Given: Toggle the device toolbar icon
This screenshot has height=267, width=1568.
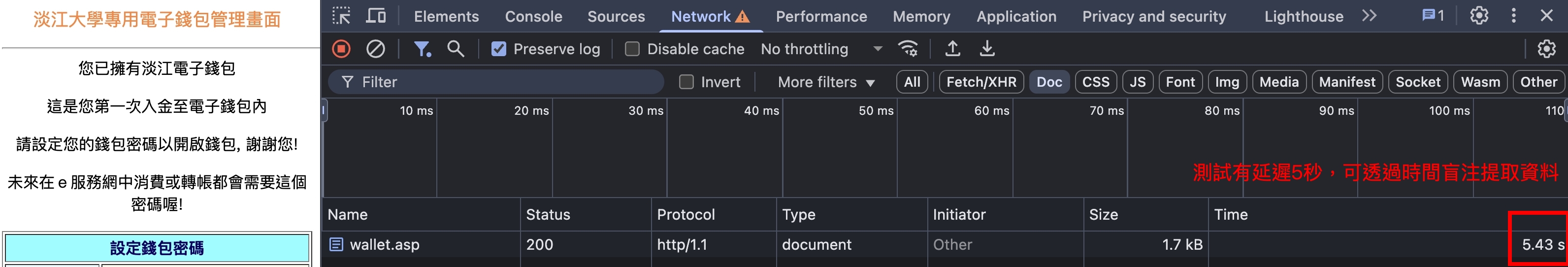Looking at the screenshot, I should pos(376,16).
